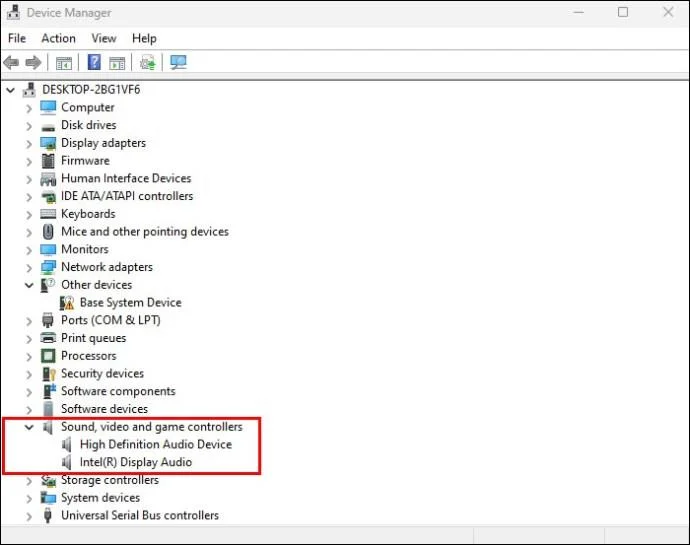Open the Help menu
The width and height of the screenshot is (690, 545).
[x=144, y=38]
